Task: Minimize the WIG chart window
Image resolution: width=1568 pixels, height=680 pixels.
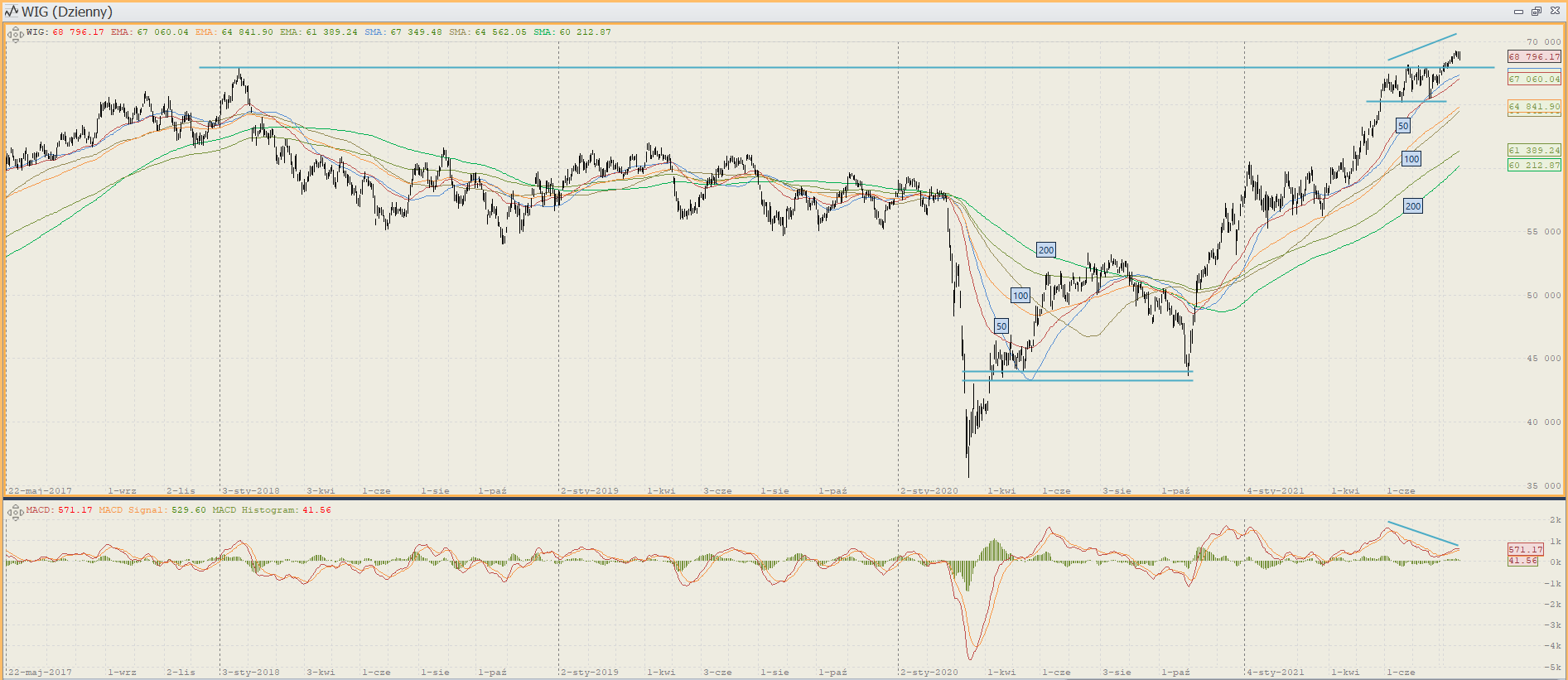Action: click(x=1518, y=12)
